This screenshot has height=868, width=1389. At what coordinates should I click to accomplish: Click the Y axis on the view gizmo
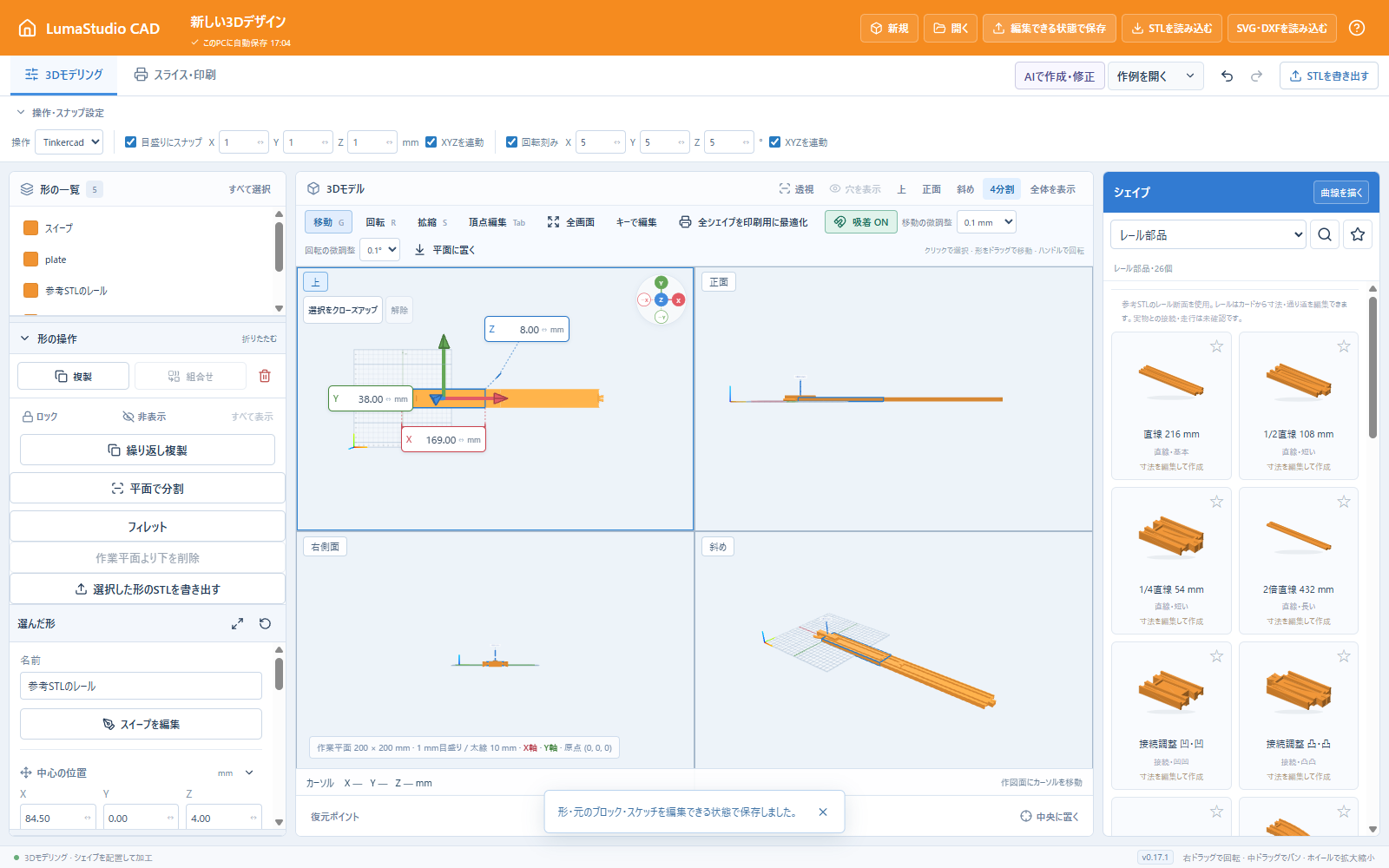tap(661, 282)
